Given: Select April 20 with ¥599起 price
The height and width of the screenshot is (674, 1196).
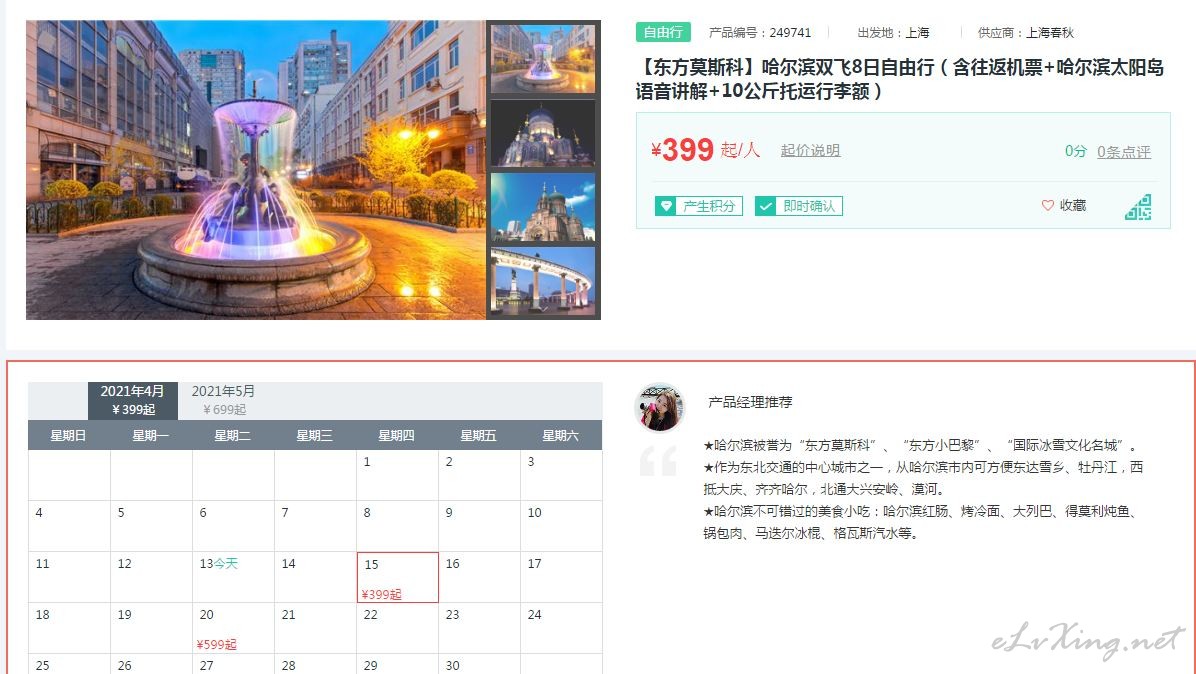Looking at the screenshot, I should tap(233, 628).
